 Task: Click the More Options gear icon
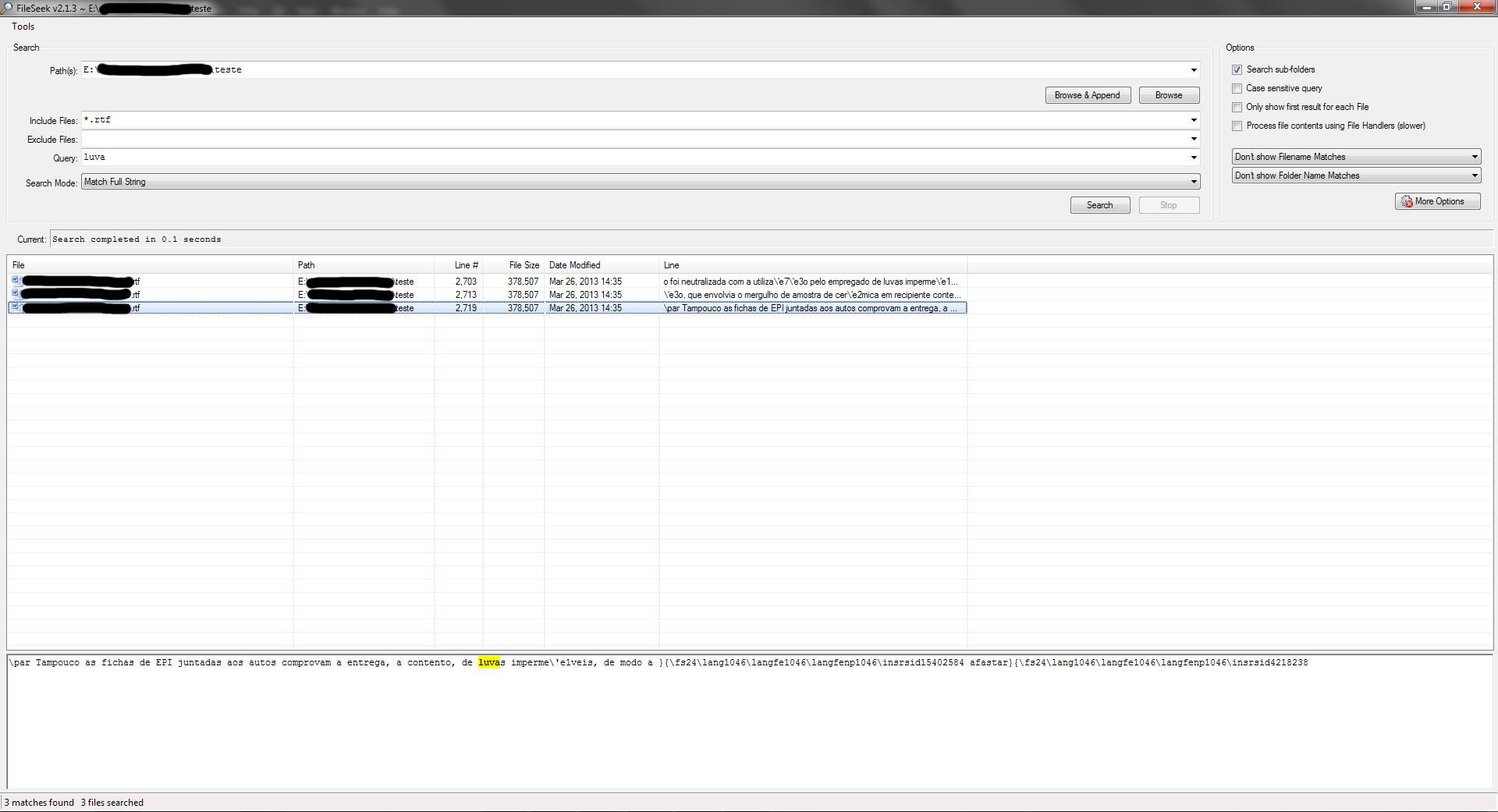tap(1407, 202)
